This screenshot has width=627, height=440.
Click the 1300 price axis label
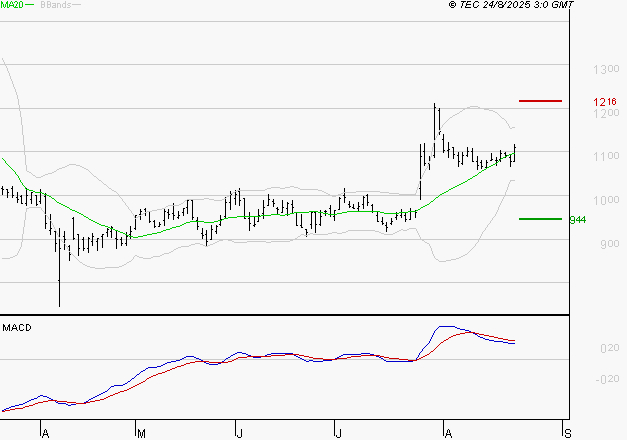604,70
